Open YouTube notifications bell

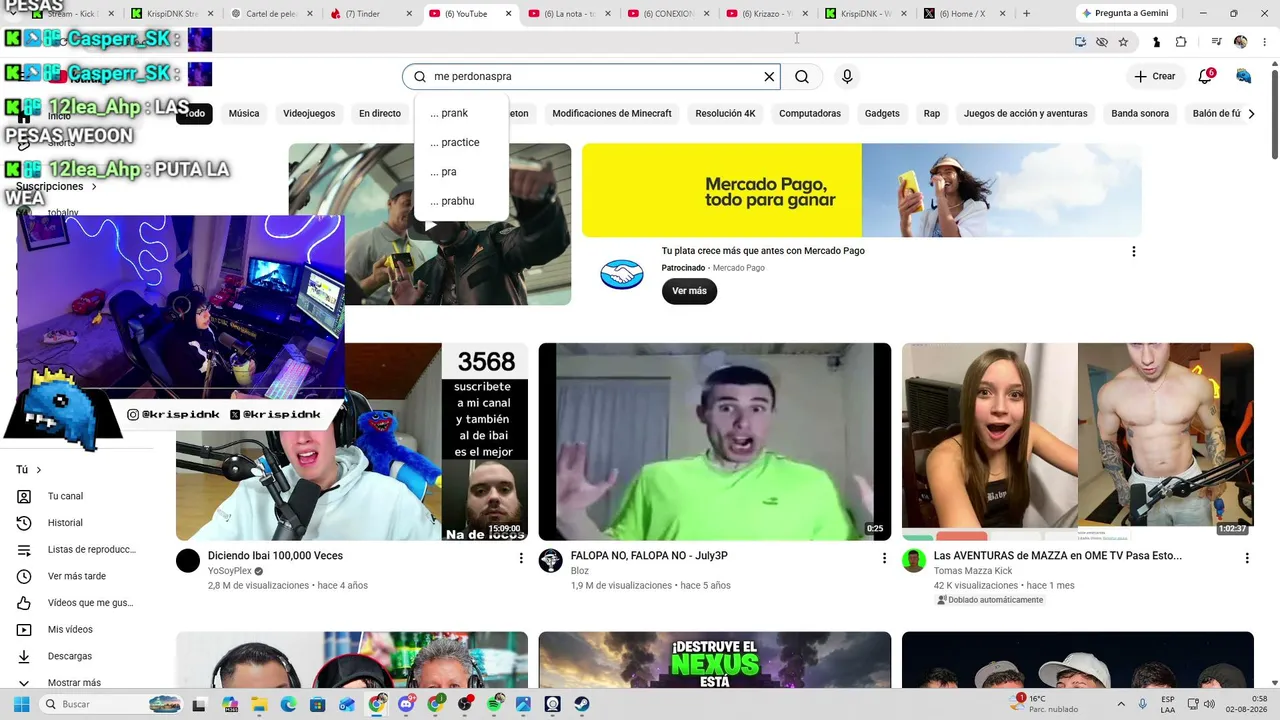1205,77
